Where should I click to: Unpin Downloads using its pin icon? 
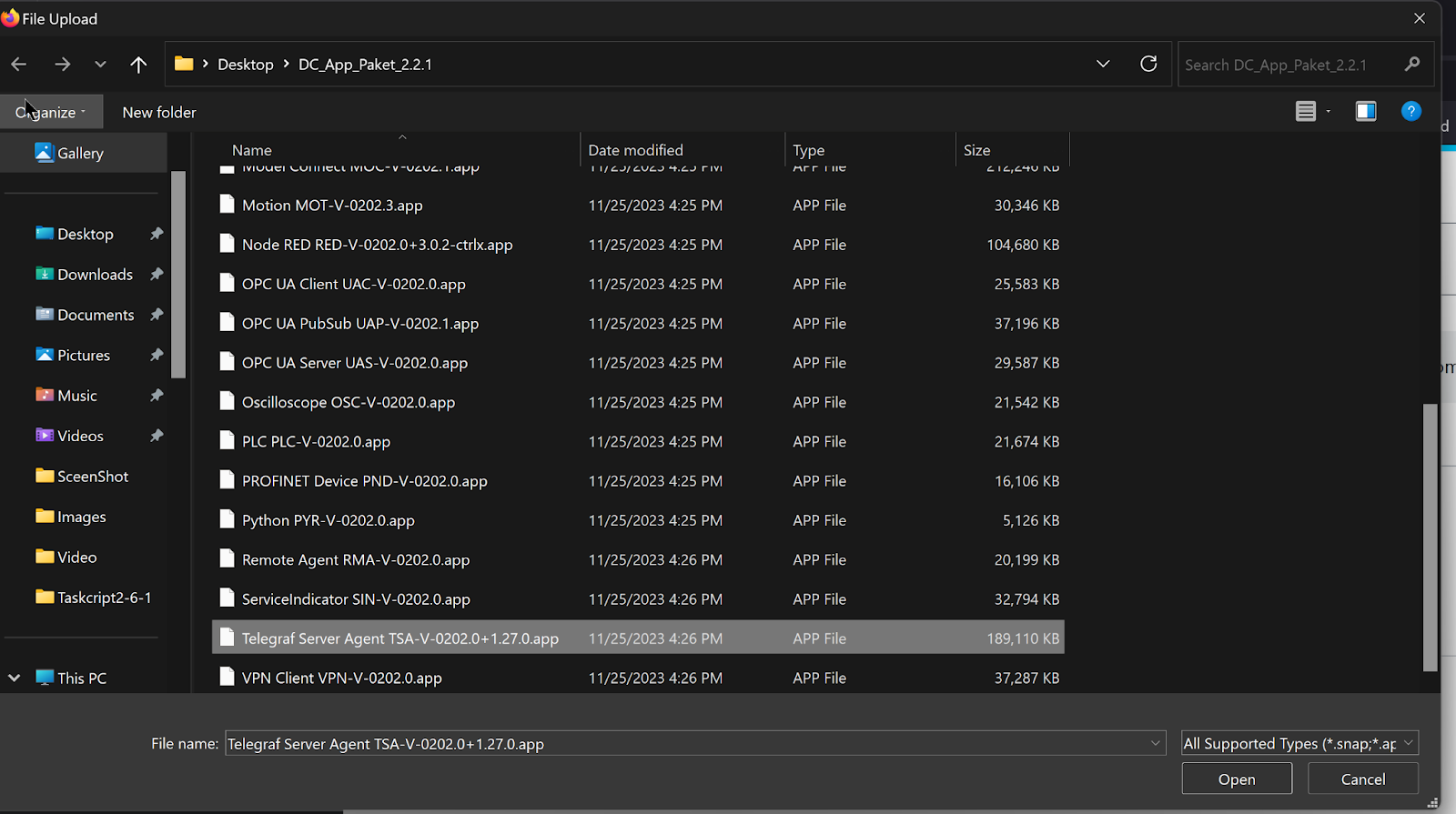tap(157, 274)
